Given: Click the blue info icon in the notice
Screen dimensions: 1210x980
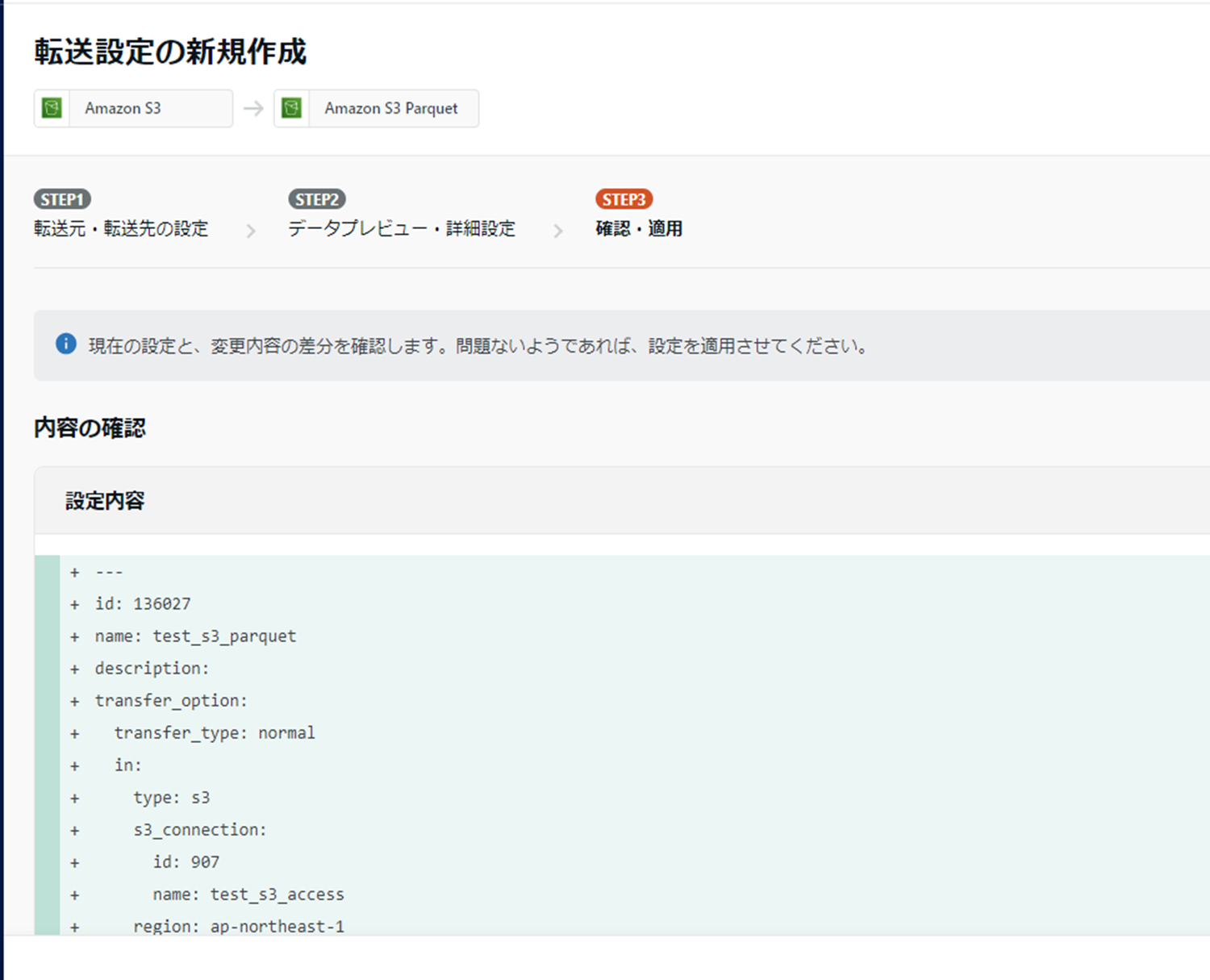Looking at the screenshot, I should click(x=65, y=344).
